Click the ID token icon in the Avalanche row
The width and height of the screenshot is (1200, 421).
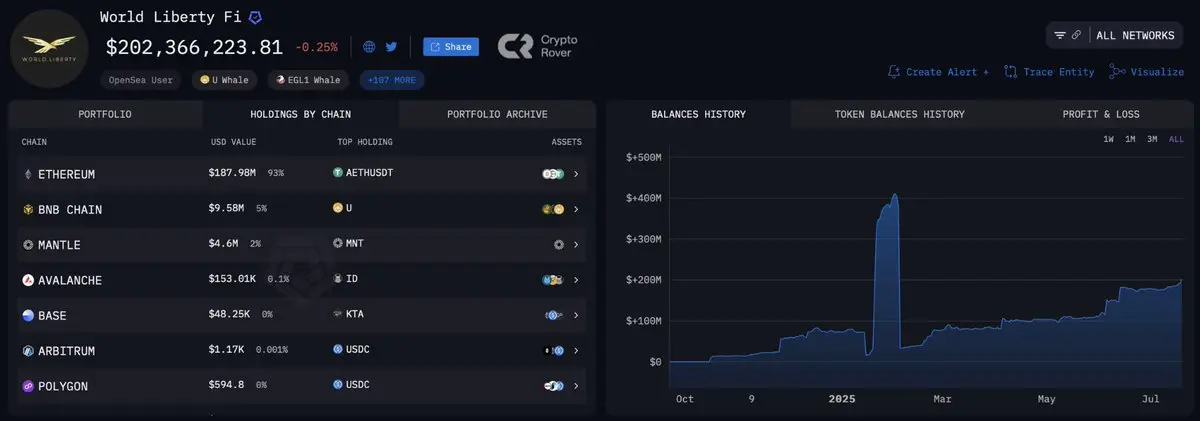(x=338, y=278)
